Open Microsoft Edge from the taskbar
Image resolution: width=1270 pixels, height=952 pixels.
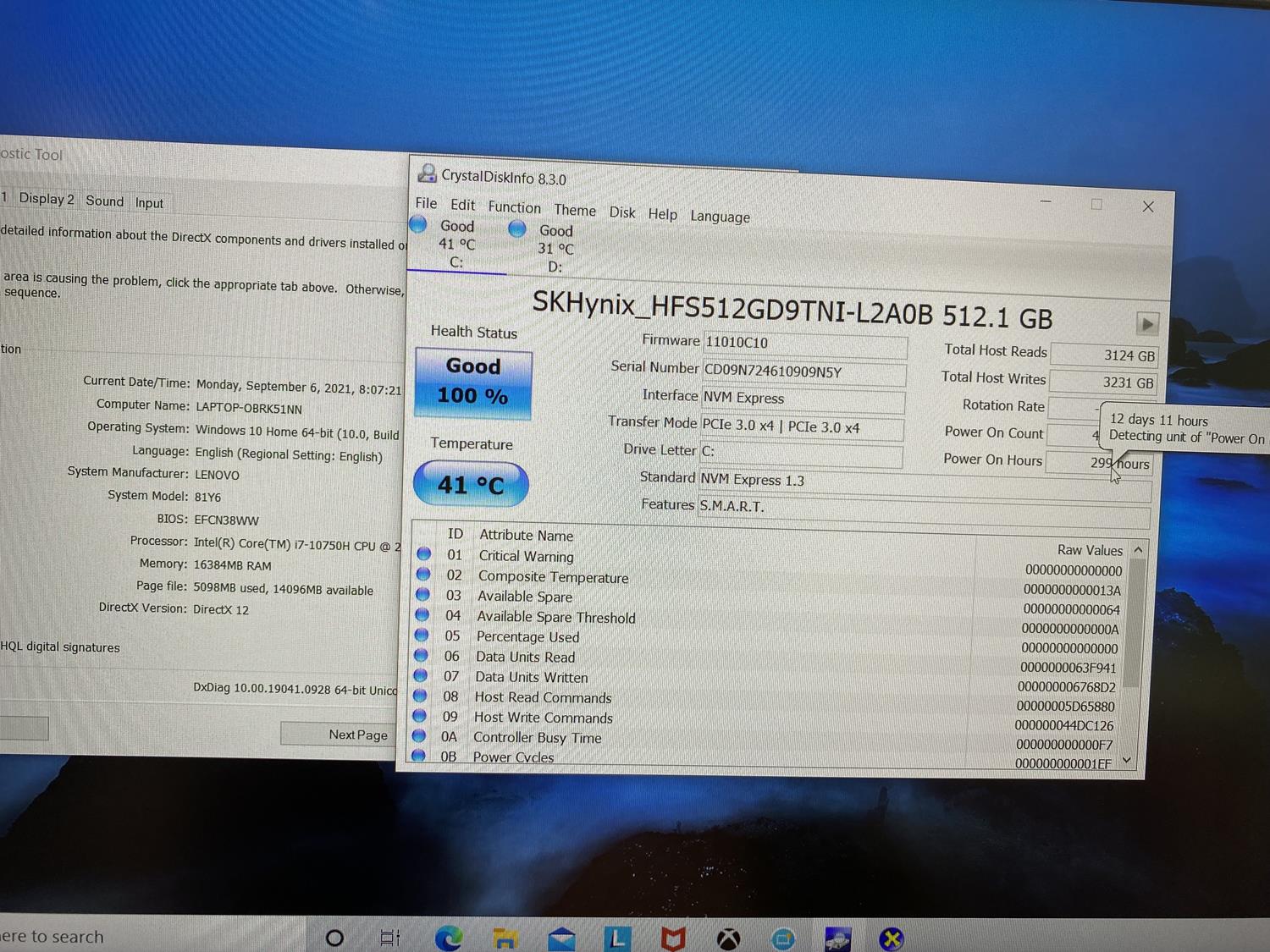pyautogui.click(x=448, y=938)
